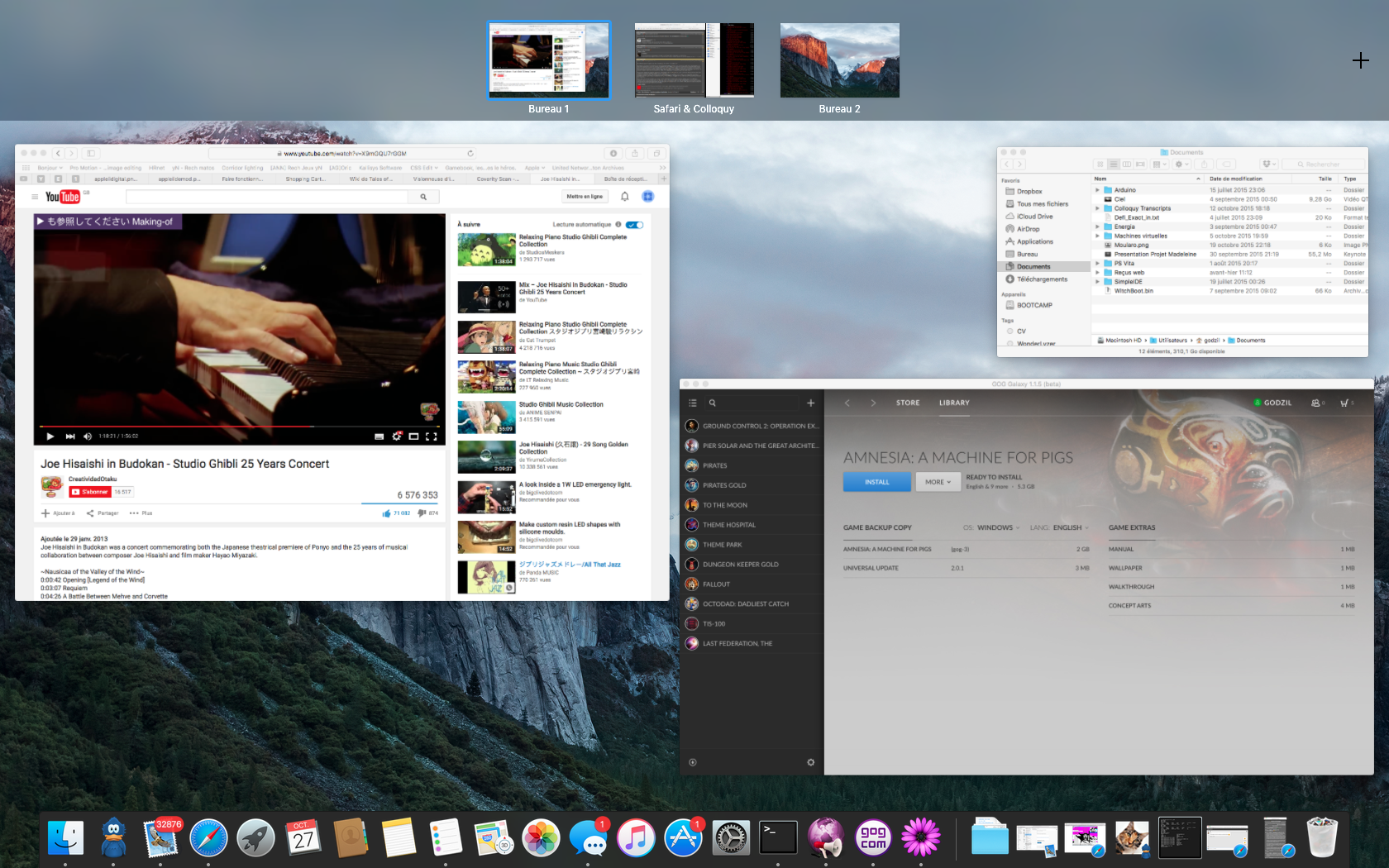Toggle theater mode in YouTube player
Viewport: 1389px width, 868px height.
click(x=413, y=436)
